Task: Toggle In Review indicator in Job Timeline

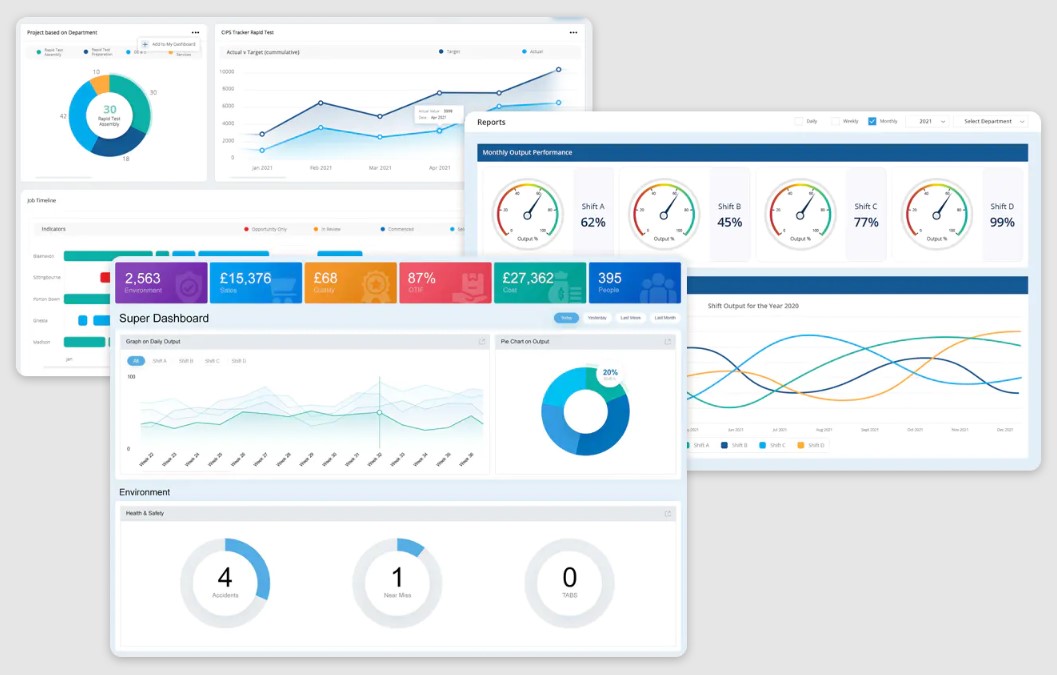Action: (327, 229)
